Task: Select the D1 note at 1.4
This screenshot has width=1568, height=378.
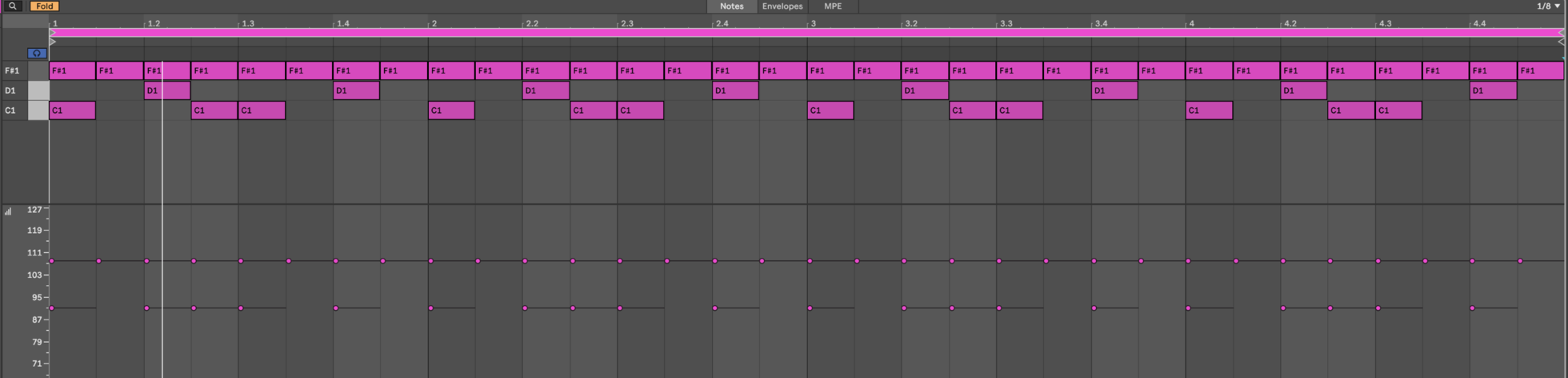Action: click(x=357, y=90)
